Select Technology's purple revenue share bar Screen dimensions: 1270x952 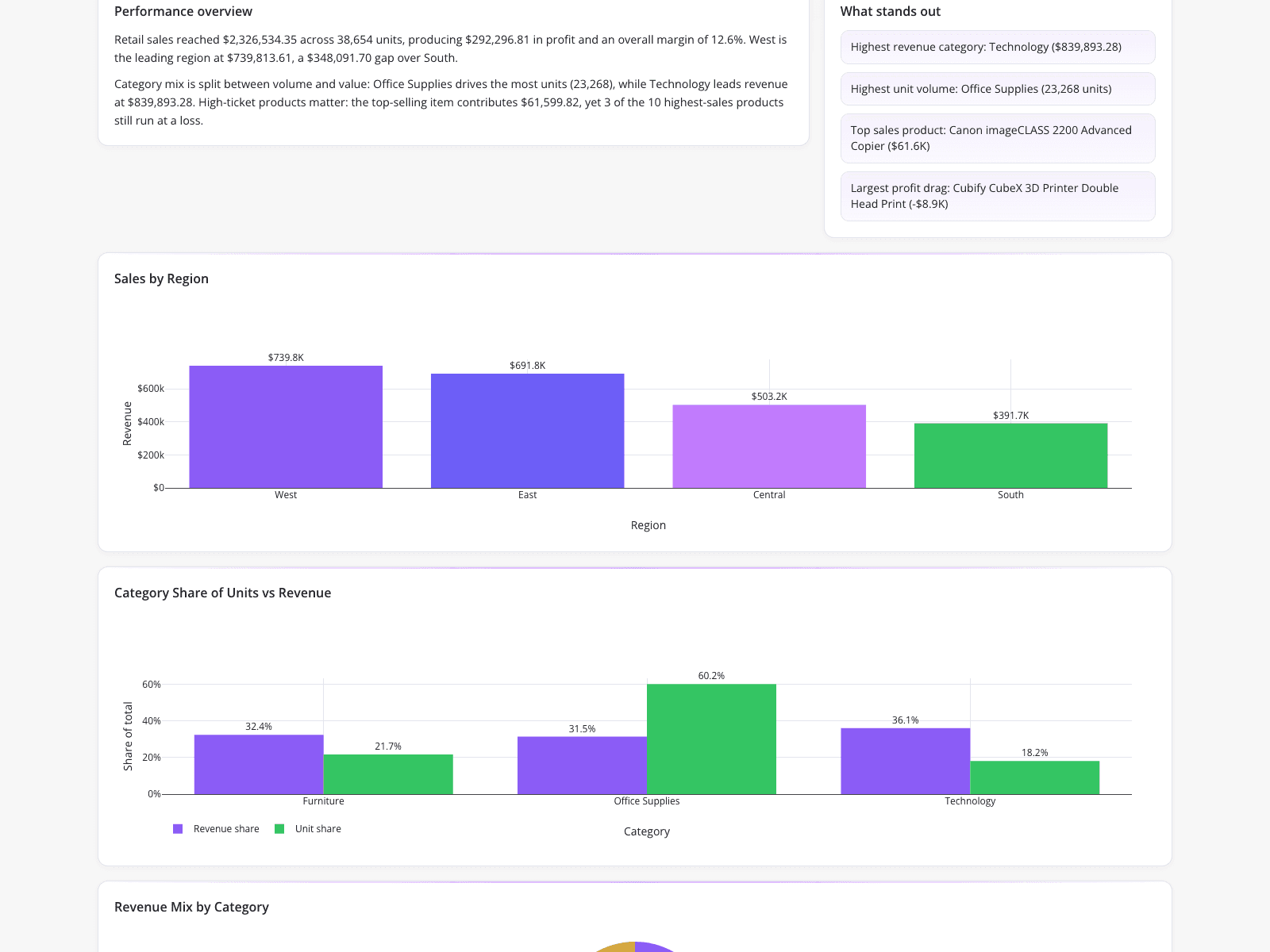906,762
